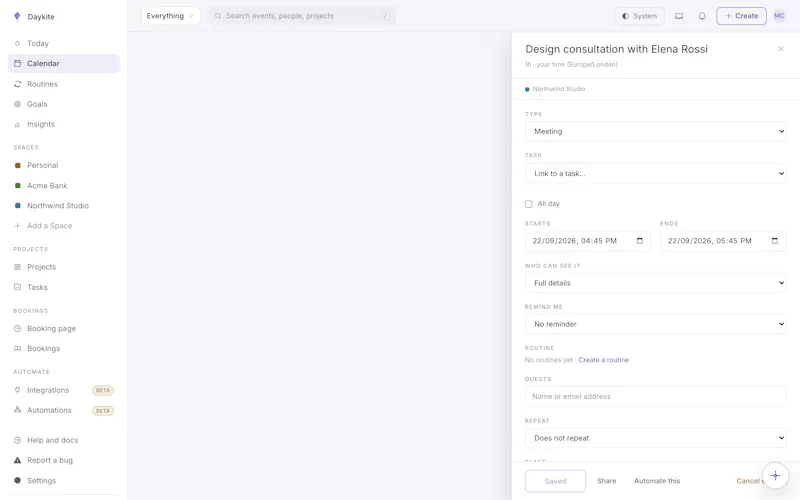This screenshot has height=500, width=800.
Task: Go to the Goals page
Action: point(64,104)
